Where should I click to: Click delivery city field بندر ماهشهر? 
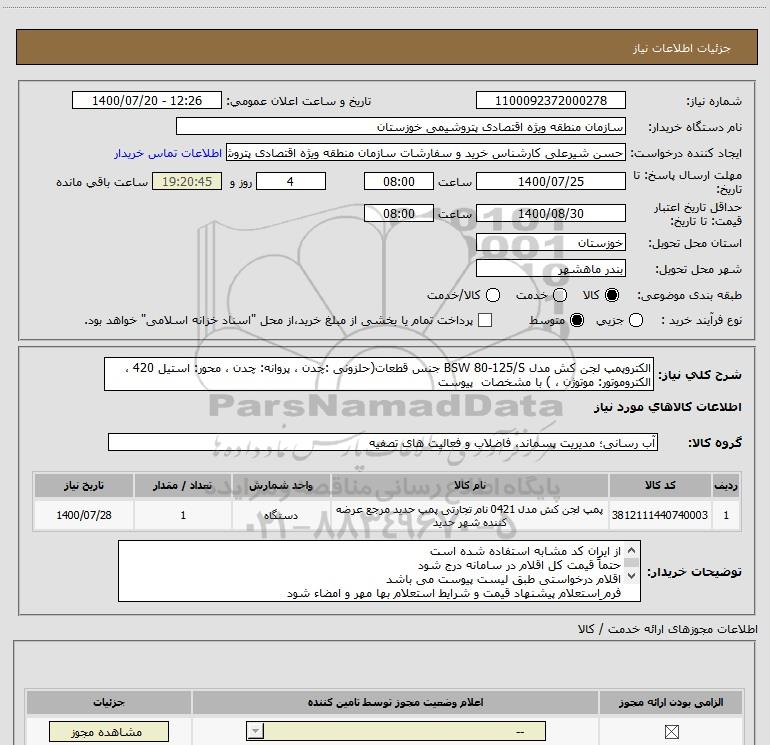click(550, 269)
